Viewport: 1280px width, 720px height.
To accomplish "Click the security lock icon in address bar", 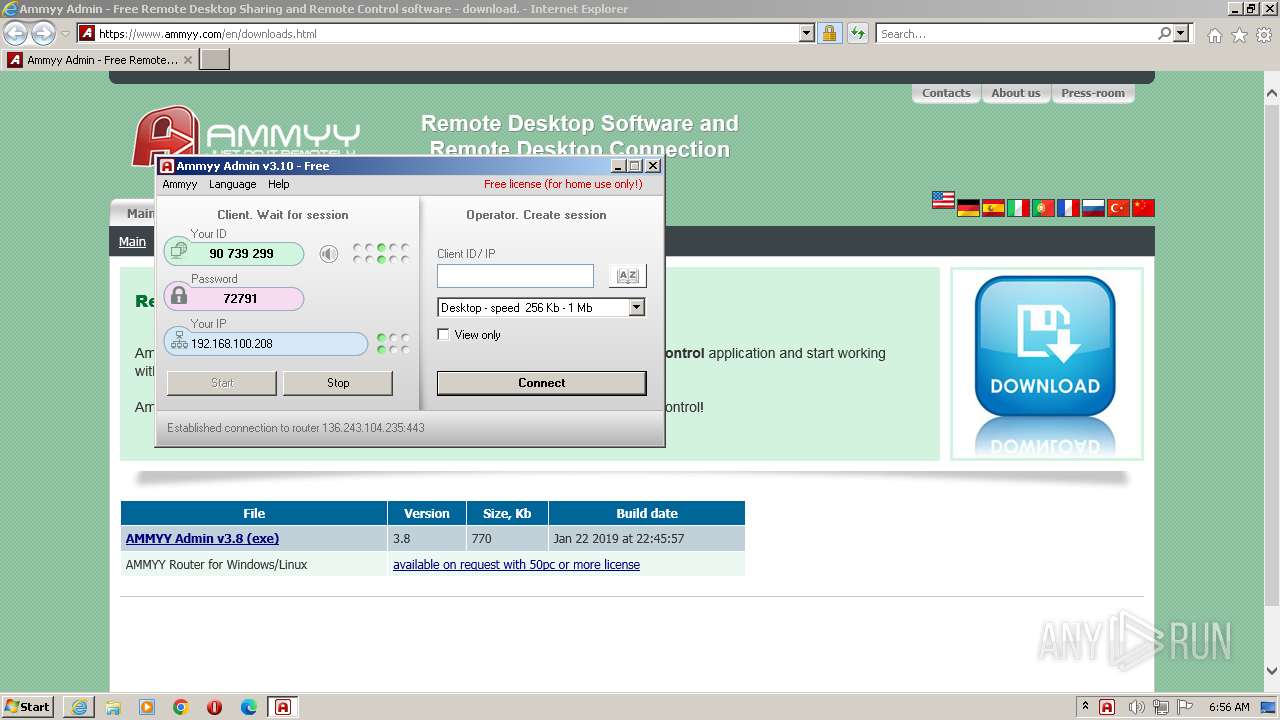I will click(829, 33).
